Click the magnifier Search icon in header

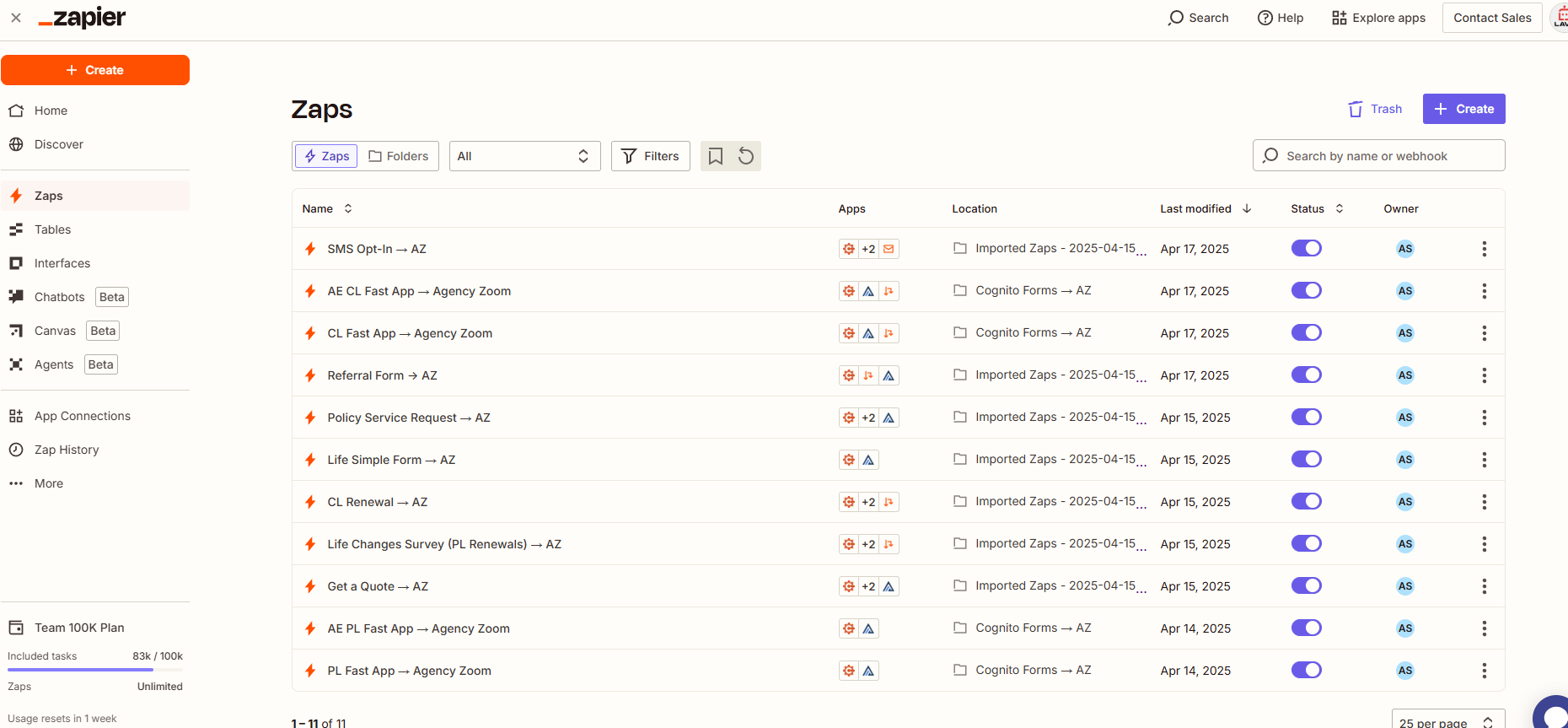(1175, 18)
